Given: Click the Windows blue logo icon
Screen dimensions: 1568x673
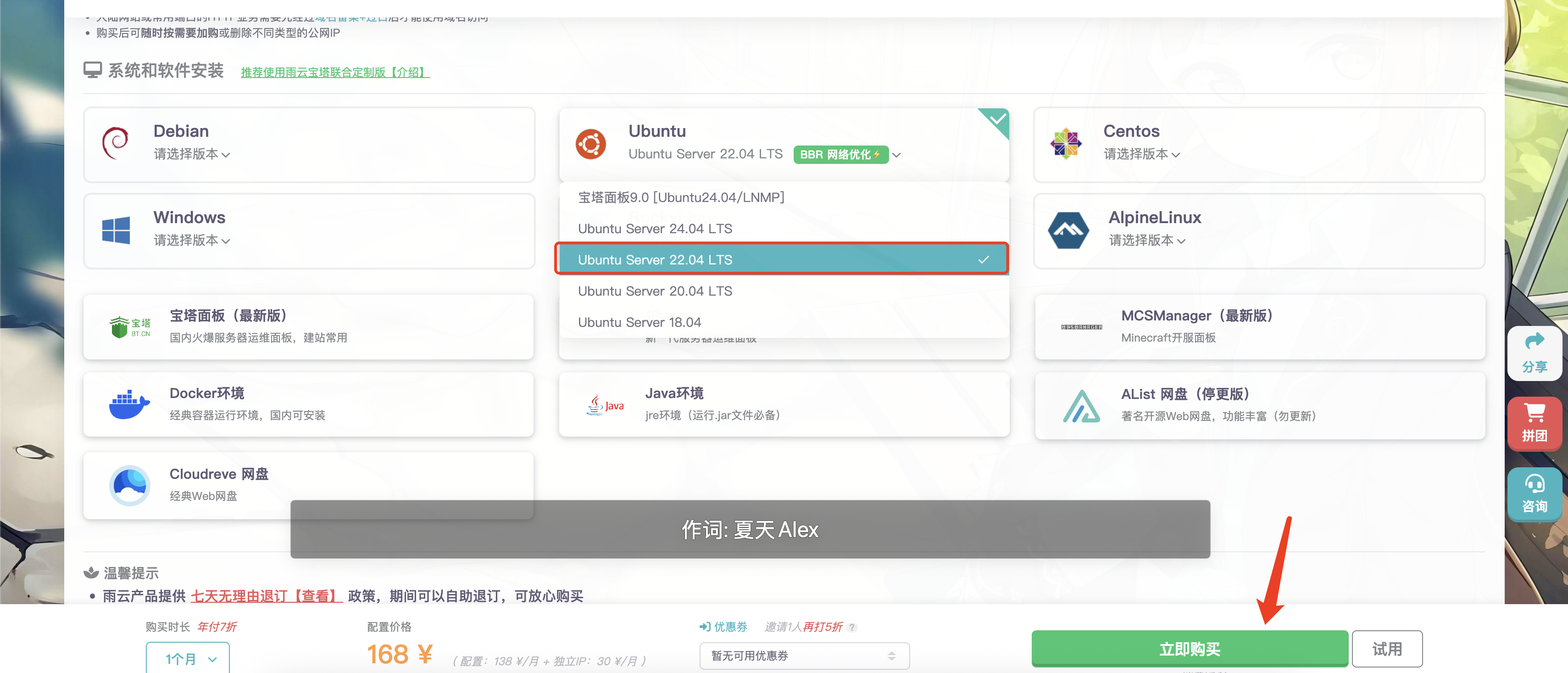Looking at the screenshot, I should click(116, 230).
